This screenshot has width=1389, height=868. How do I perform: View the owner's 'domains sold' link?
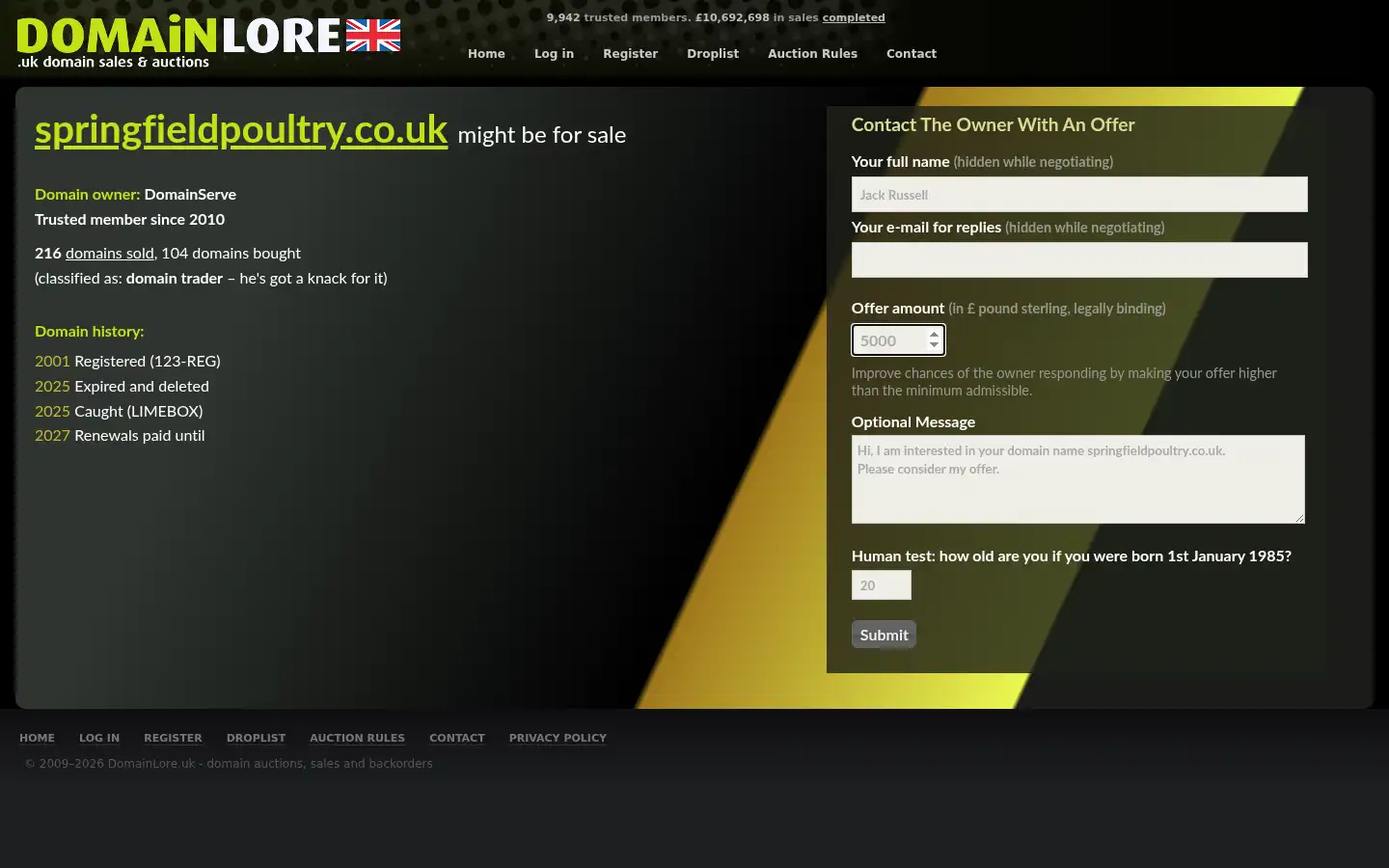[x=110, y=253]
